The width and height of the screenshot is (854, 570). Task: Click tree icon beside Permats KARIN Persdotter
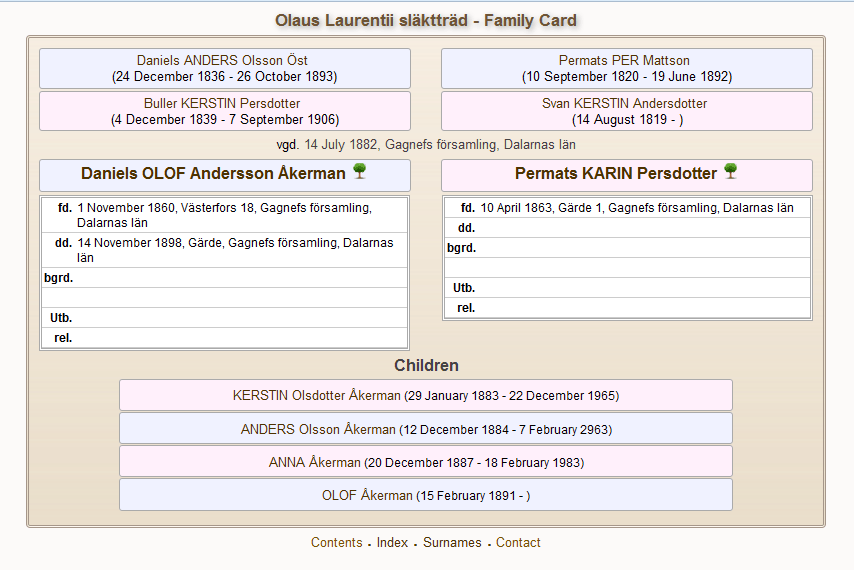[731, 172]
